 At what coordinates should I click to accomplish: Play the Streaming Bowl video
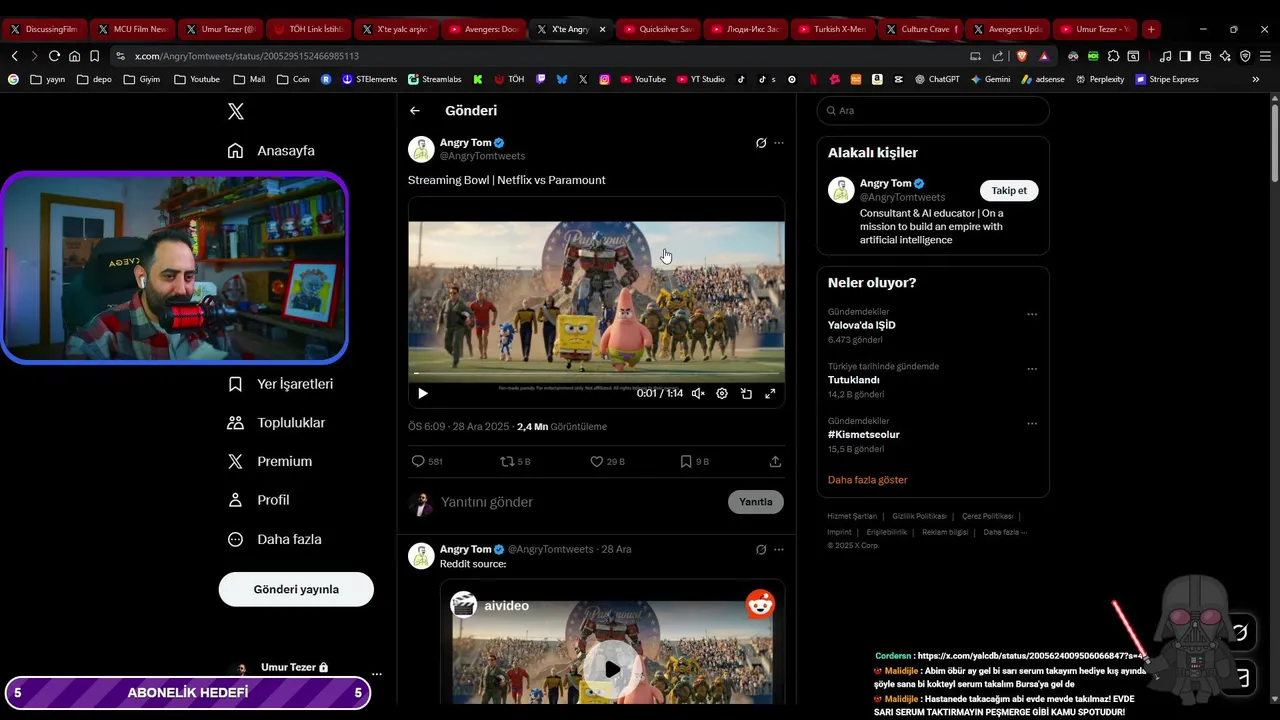coord(422,394)
